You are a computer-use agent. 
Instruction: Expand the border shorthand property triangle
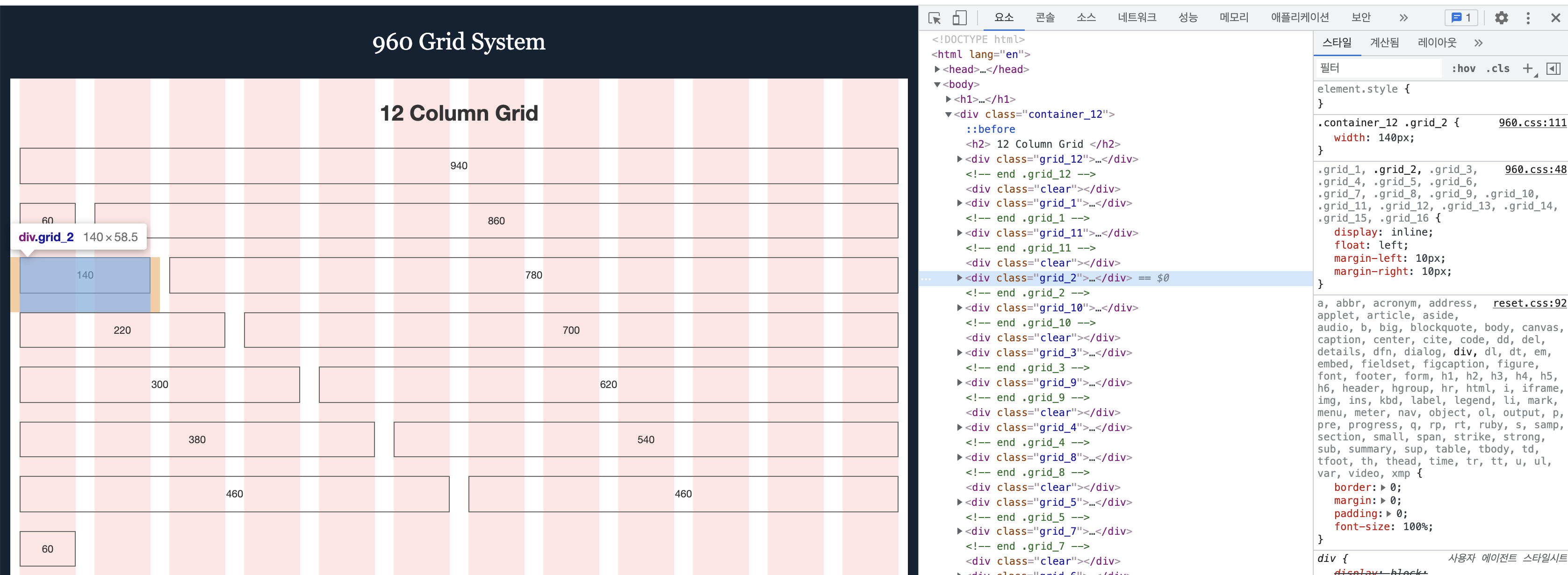(1383, 488)
